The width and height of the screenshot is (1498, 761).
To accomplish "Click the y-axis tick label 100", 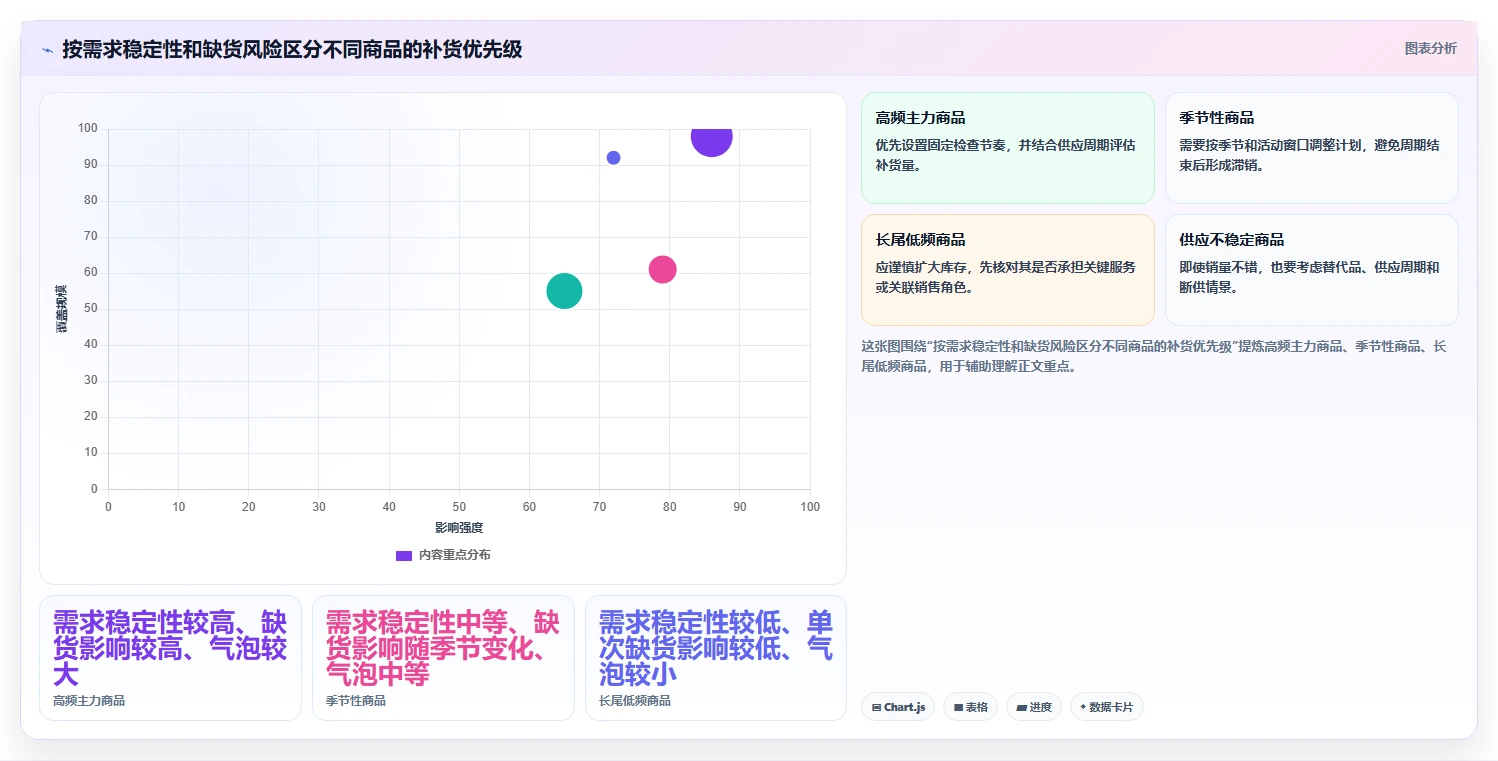I will point(87,128).
